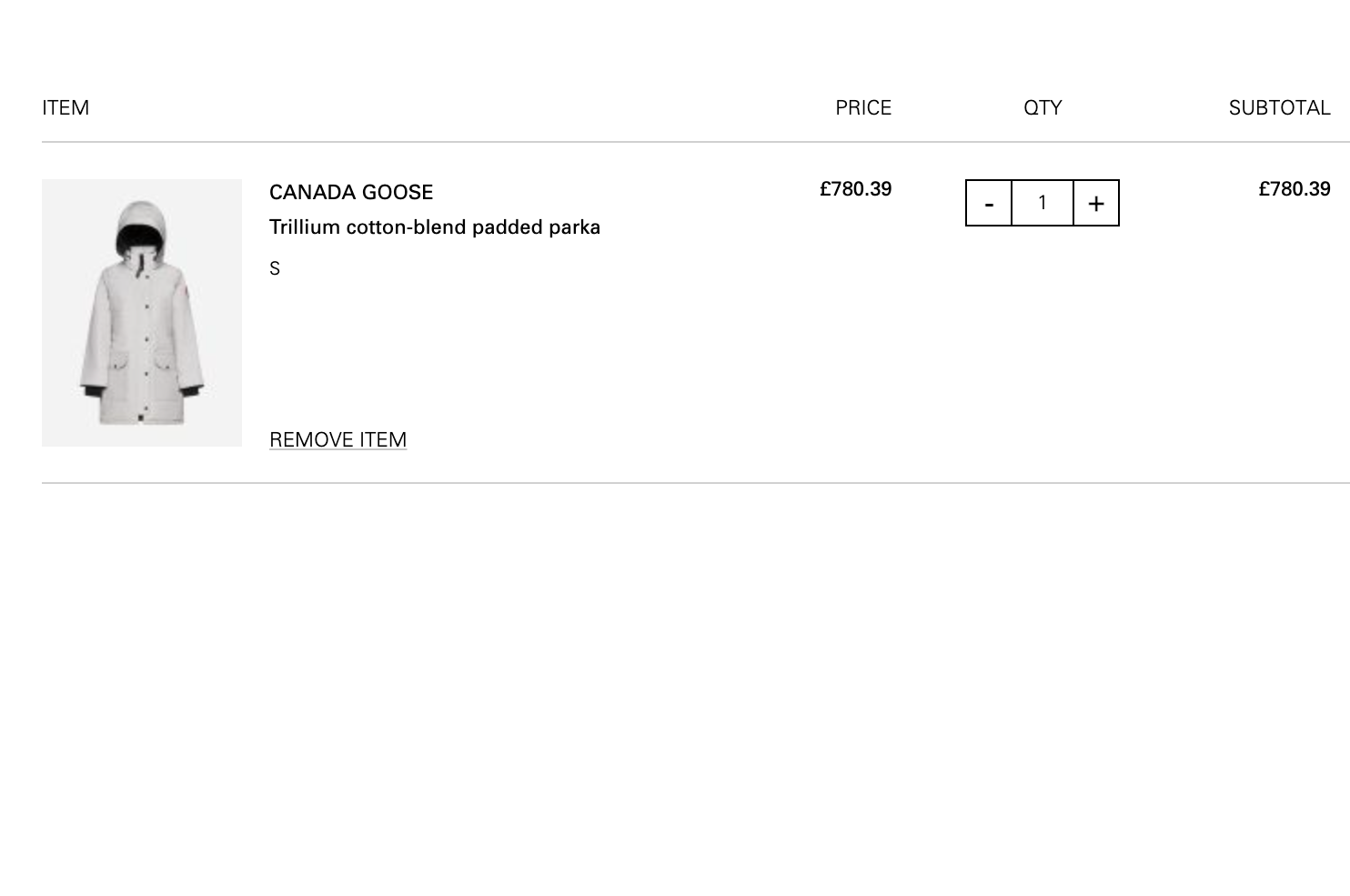The height and width of the screenshot is (896, 1350).
Task: Click the quantity input field showing 1
Action: coord(1043,203)
